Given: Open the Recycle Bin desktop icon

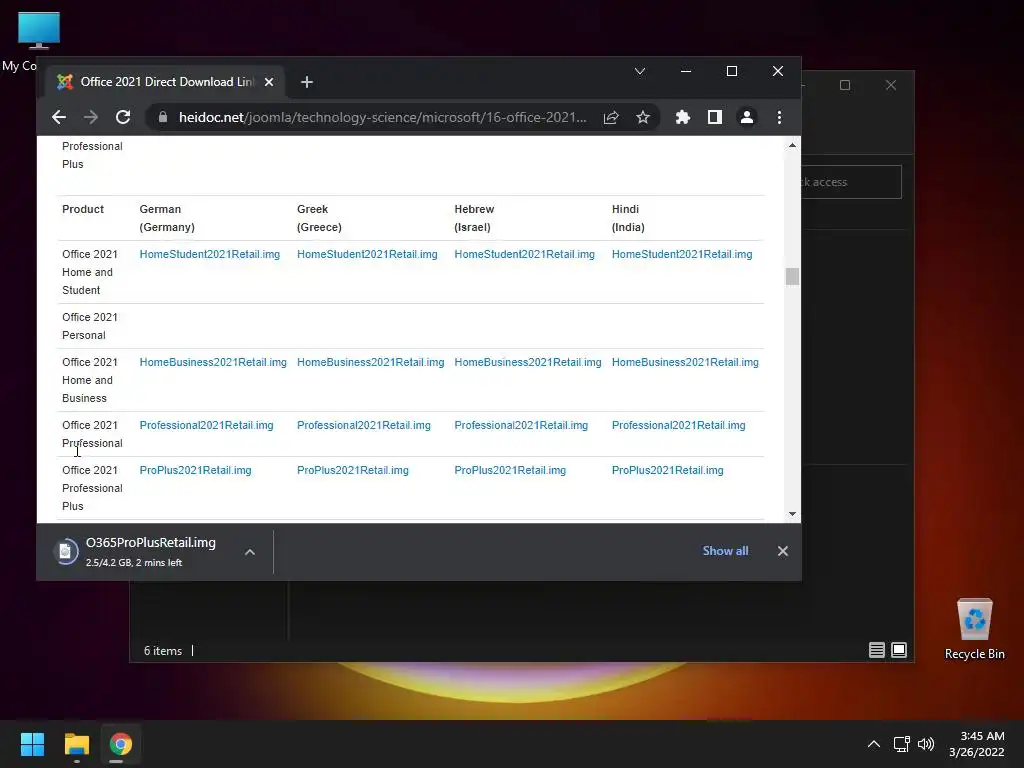Looking at the screenshot, I should [974, 628].
